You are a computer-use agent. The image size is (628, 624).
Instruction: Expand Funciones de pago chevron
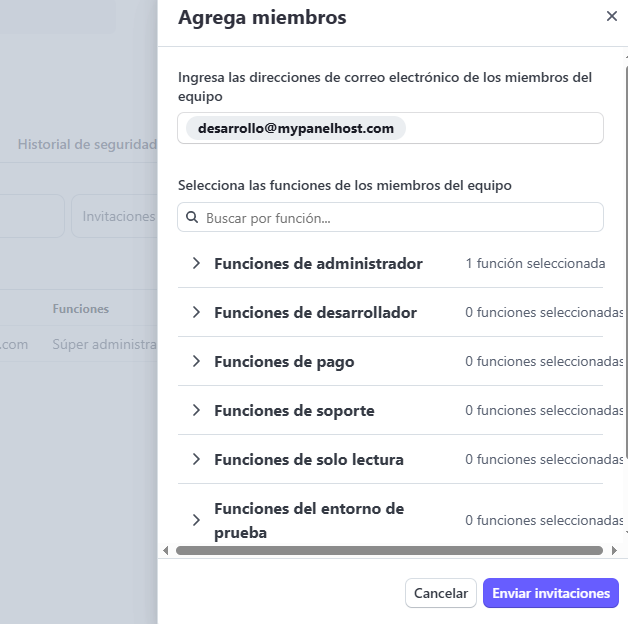[196, 362]
